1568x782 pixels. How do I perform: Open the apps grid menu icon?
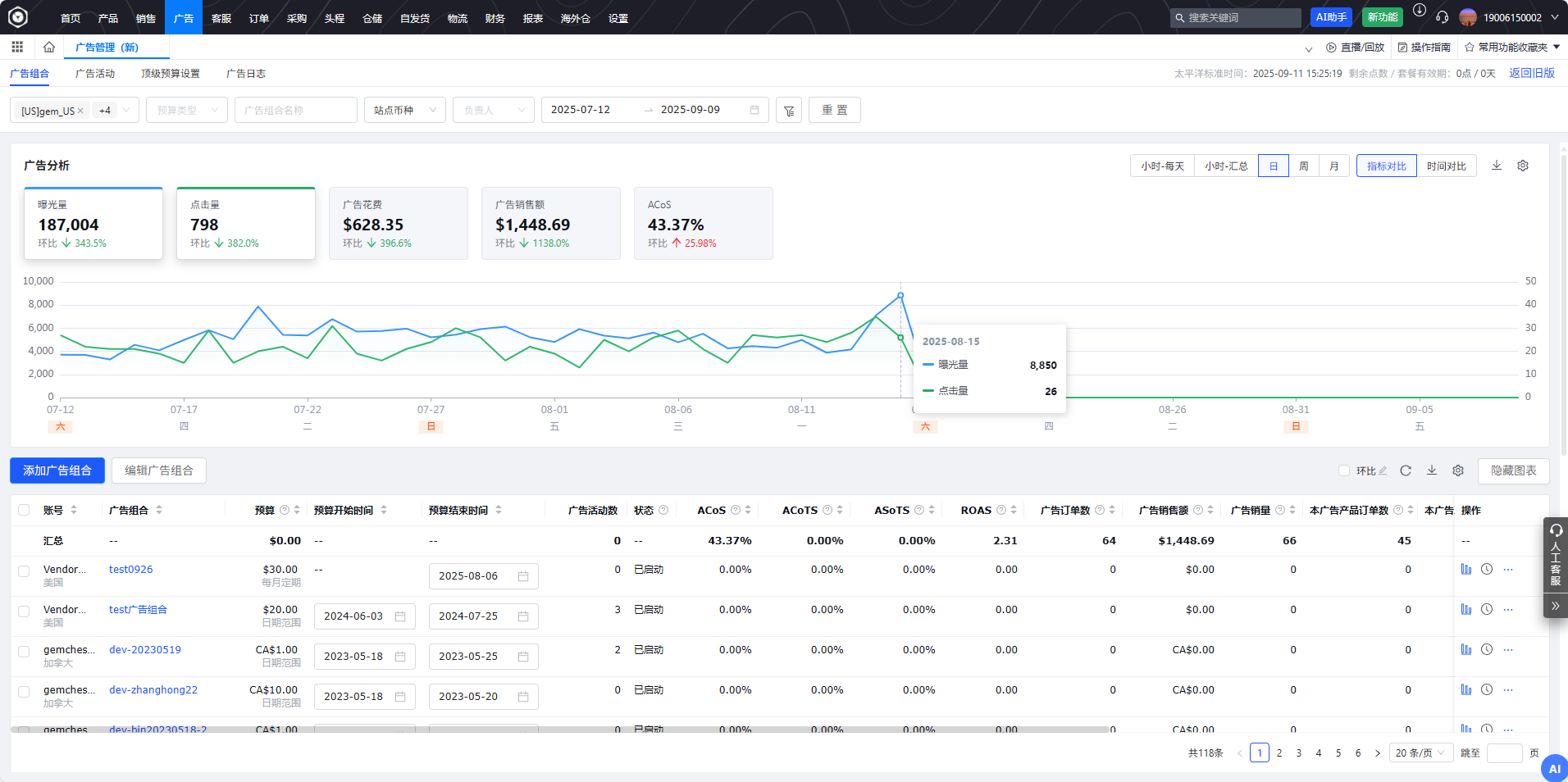point(17,47)
